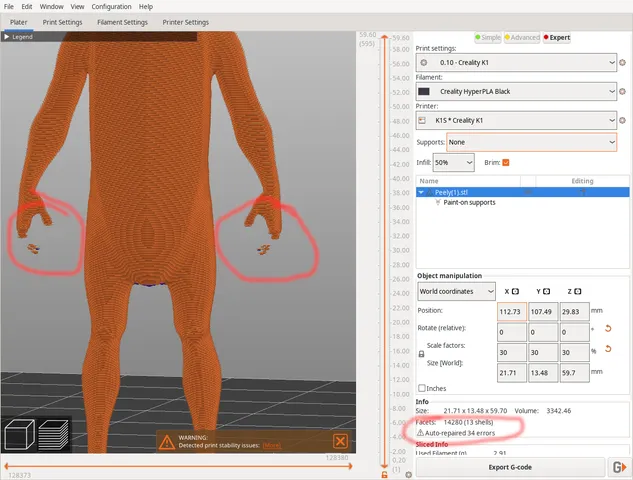633x480 pixels.
Task: Click the Send G-code icon button
Action: (619, 467)
